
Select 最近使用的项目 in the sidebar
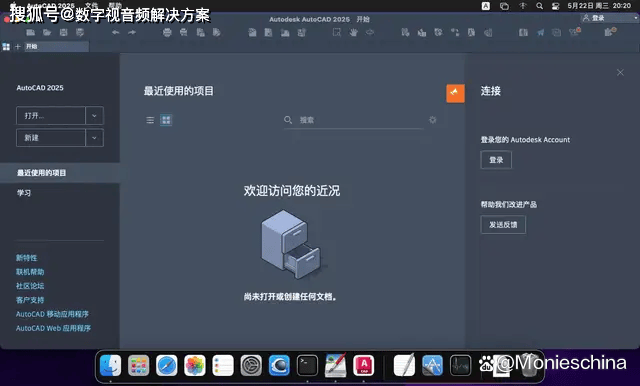click(x=60, y=173)
